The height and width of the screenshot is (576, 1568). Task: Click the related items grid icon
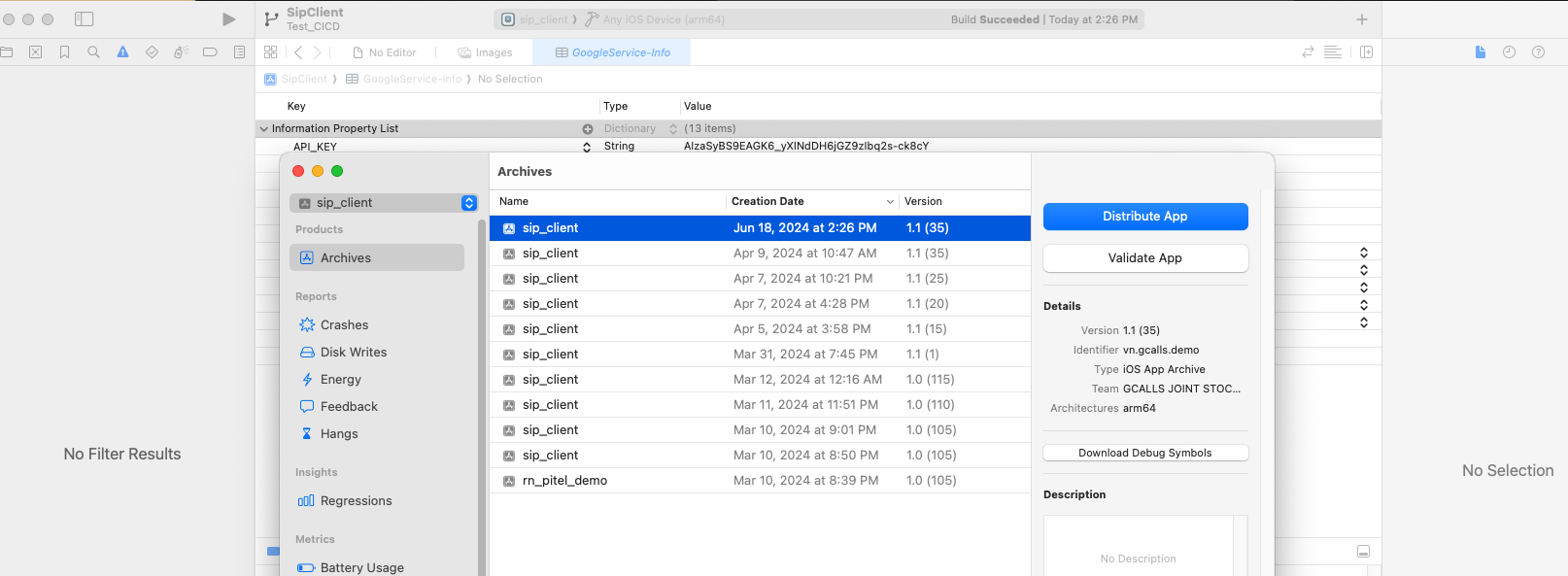point(270,52)
